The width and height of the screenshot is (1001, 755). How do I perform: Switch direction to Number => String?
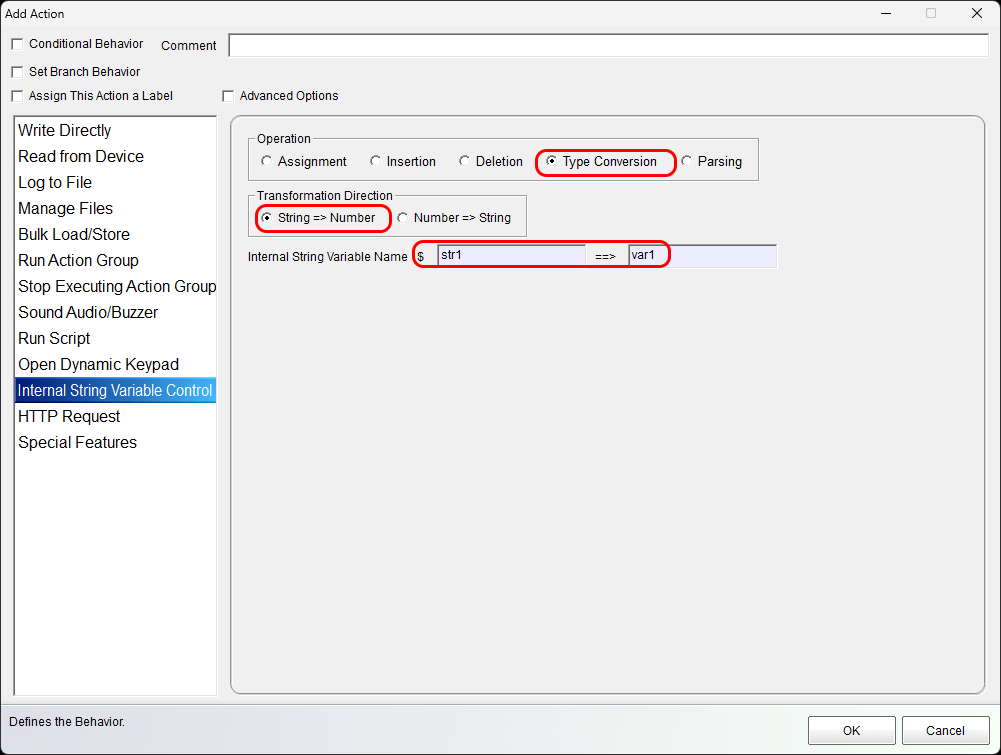[403, 217]
